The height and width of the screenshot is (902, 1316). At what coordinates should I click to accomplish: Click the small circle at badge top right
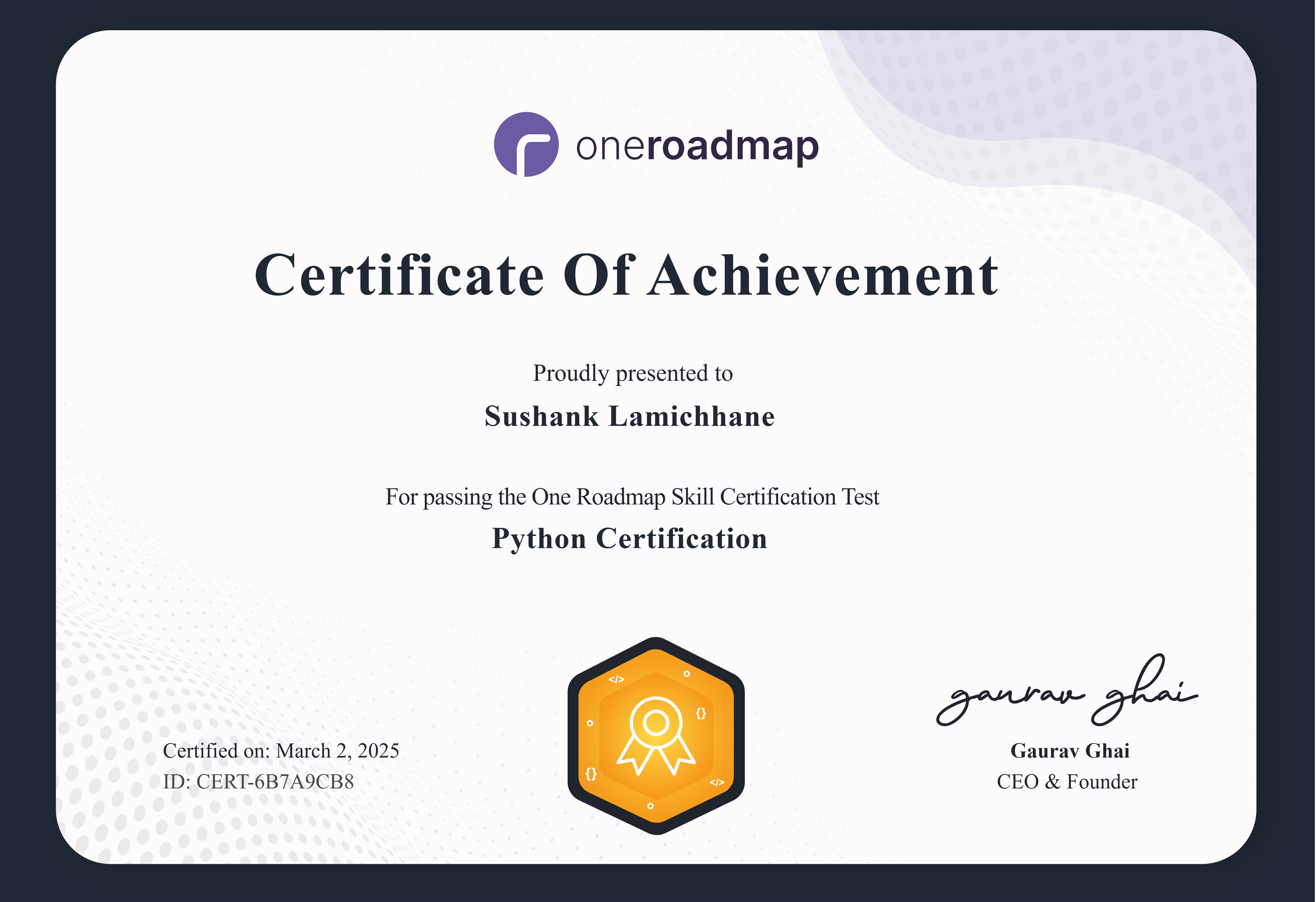(687, 674)
